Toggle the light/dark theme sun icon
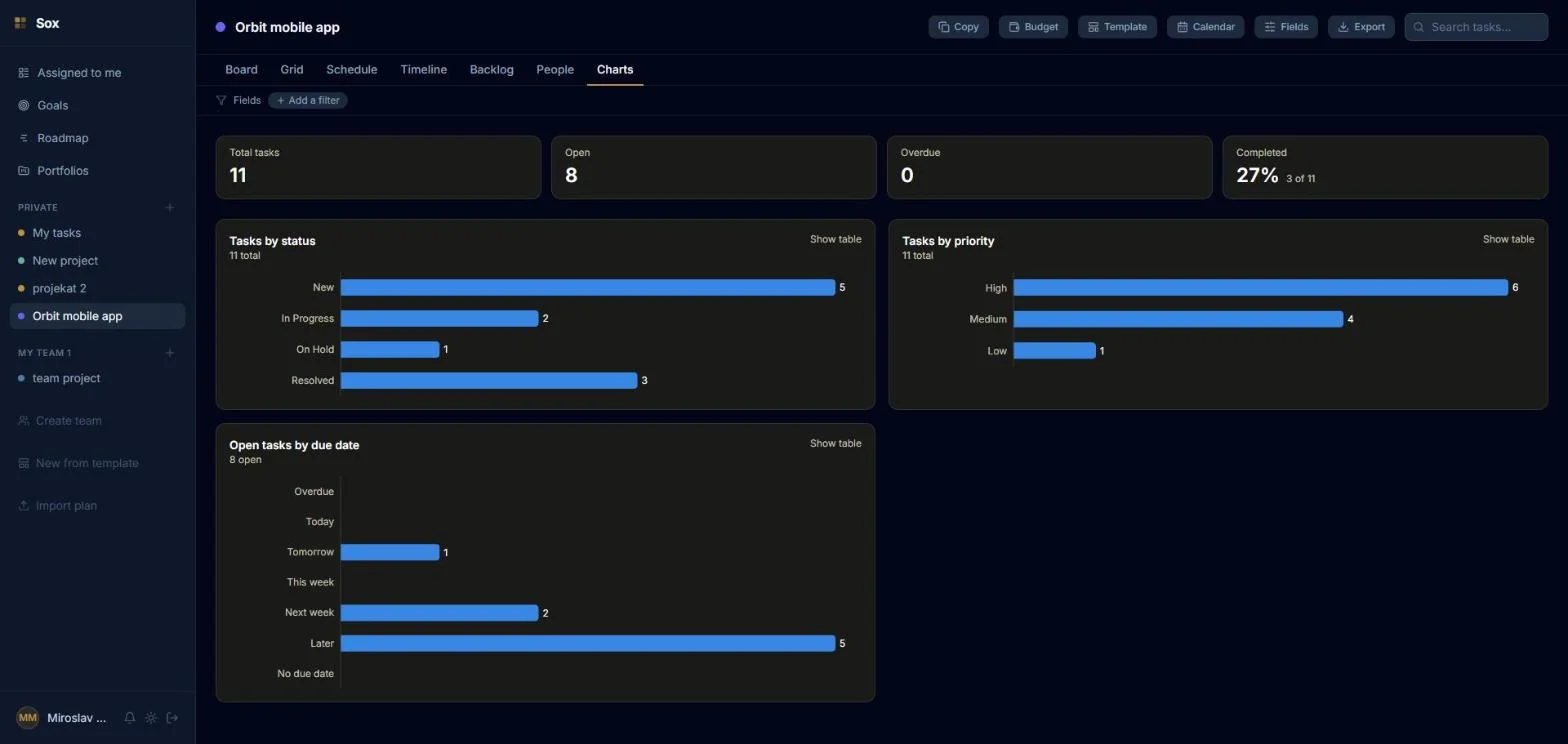This screenshot has width=1568, height=744. point(151,718)
